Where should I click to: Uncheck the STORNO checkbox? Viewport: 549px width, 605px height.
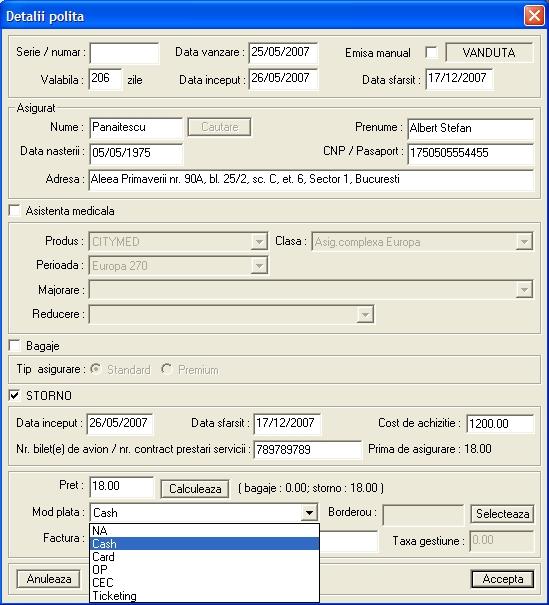15,395
